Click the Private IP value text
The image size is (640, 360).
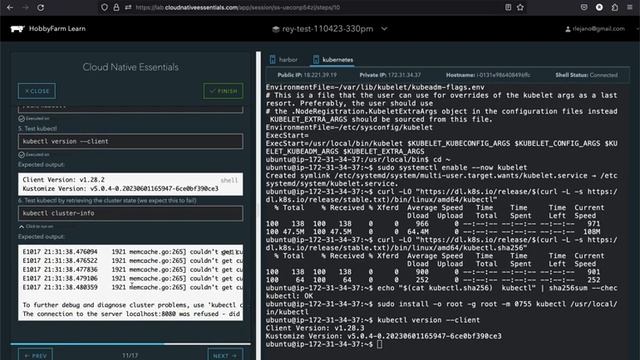[x=404, y=75]
